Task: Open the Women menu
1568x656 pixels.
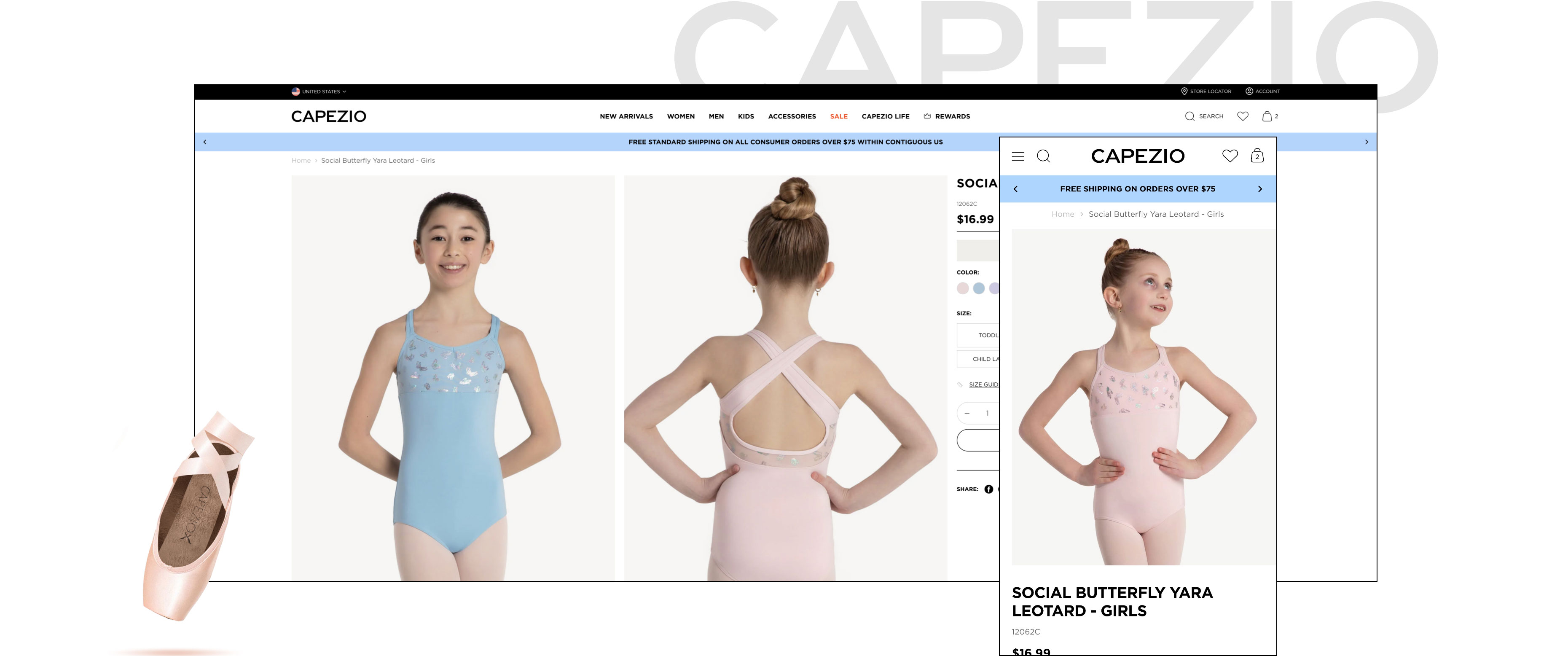Action: [x=681, y=116]
